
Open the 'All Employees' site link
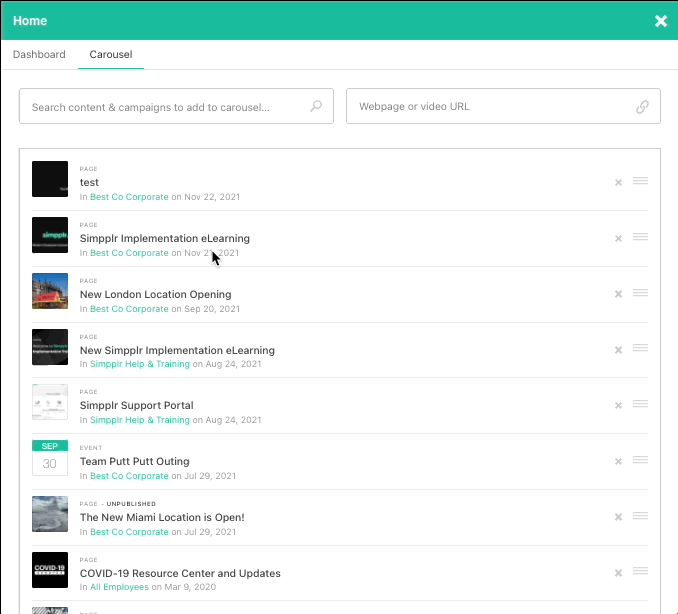tap(119, 587)
